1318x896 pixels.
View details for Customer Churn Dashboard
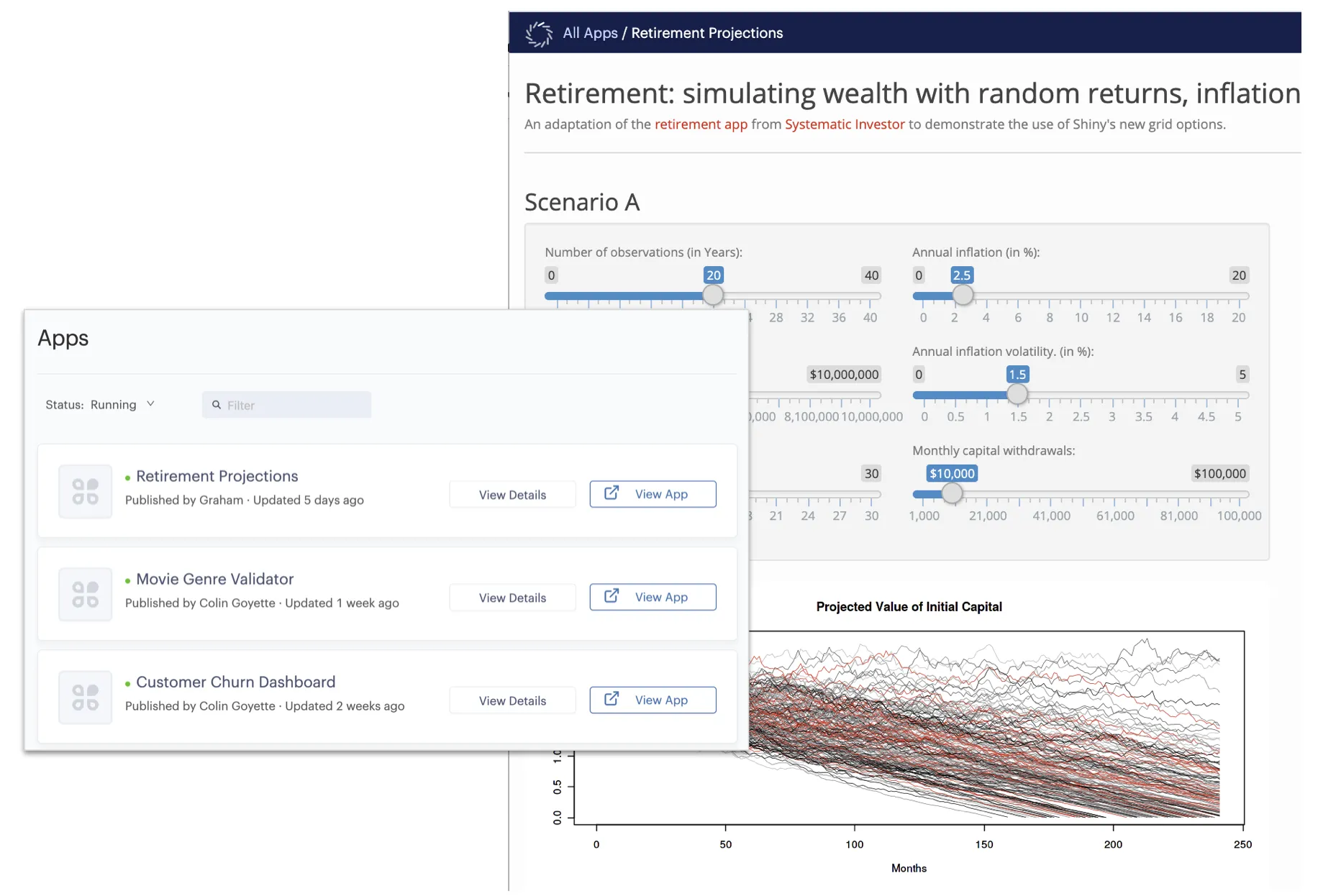pos(512,700)
